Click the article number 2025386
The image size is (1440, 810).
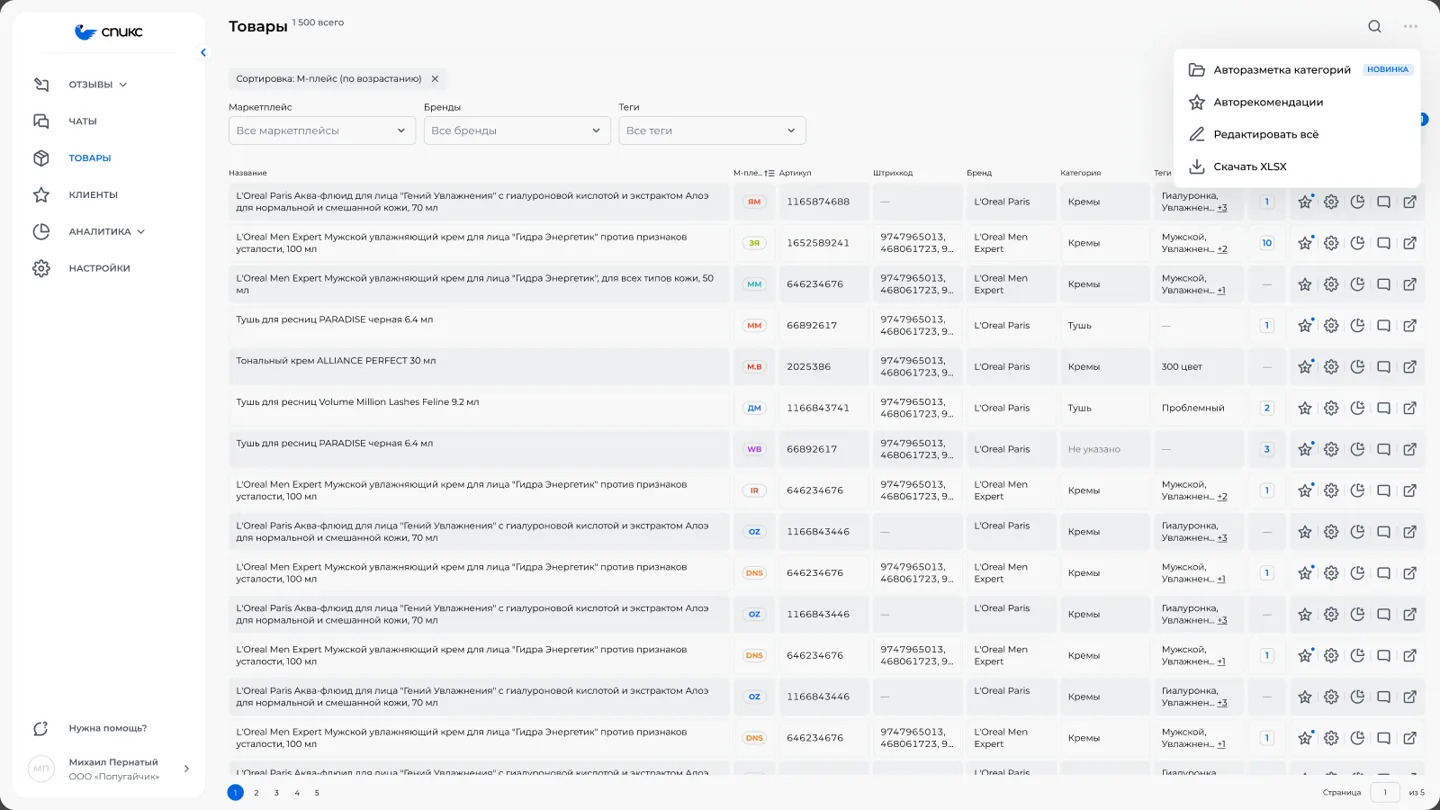(x=808, y=367)
